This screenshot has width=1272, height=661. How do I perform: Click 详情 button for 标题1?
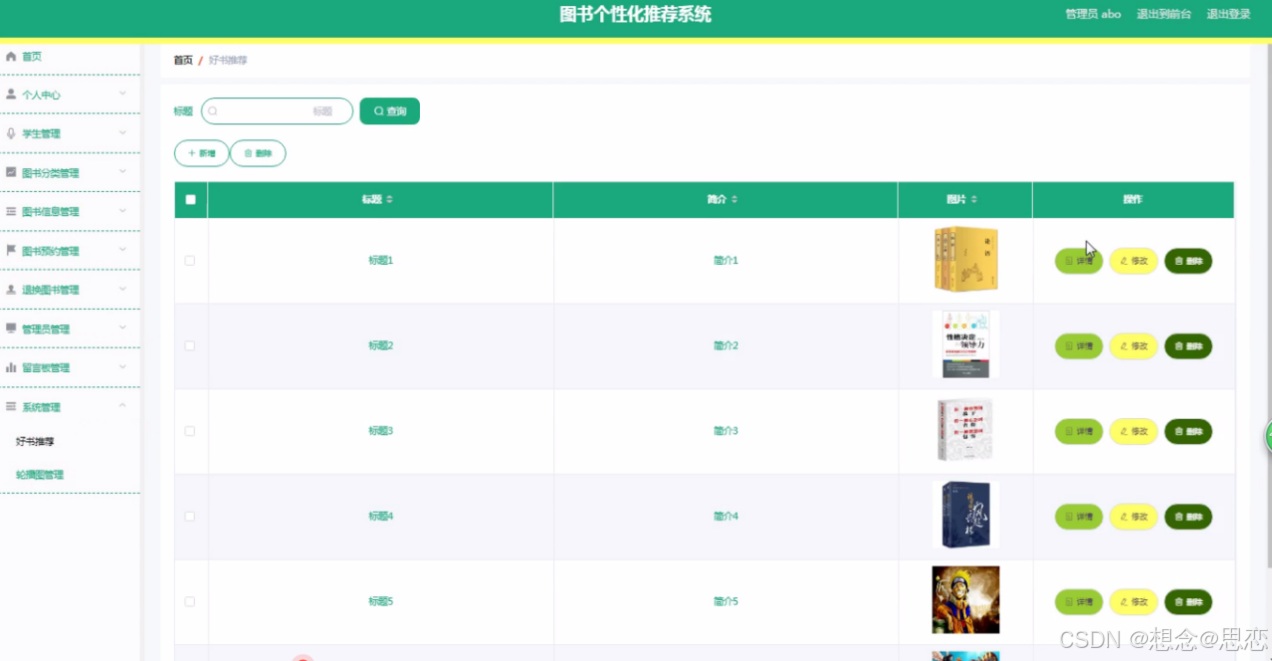click(1079, 261)
